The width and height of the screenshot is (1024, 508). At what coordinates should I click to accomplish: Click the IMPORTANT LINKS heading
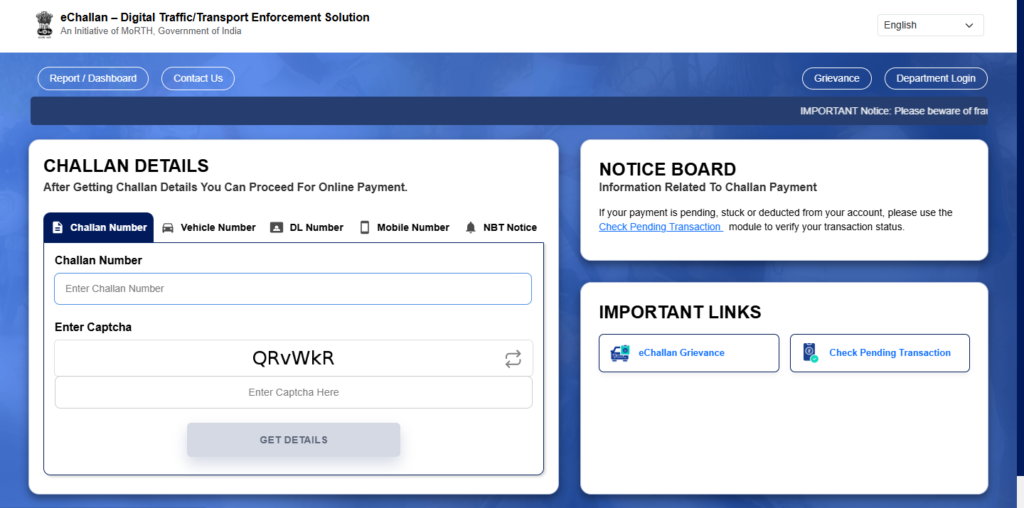680,312
